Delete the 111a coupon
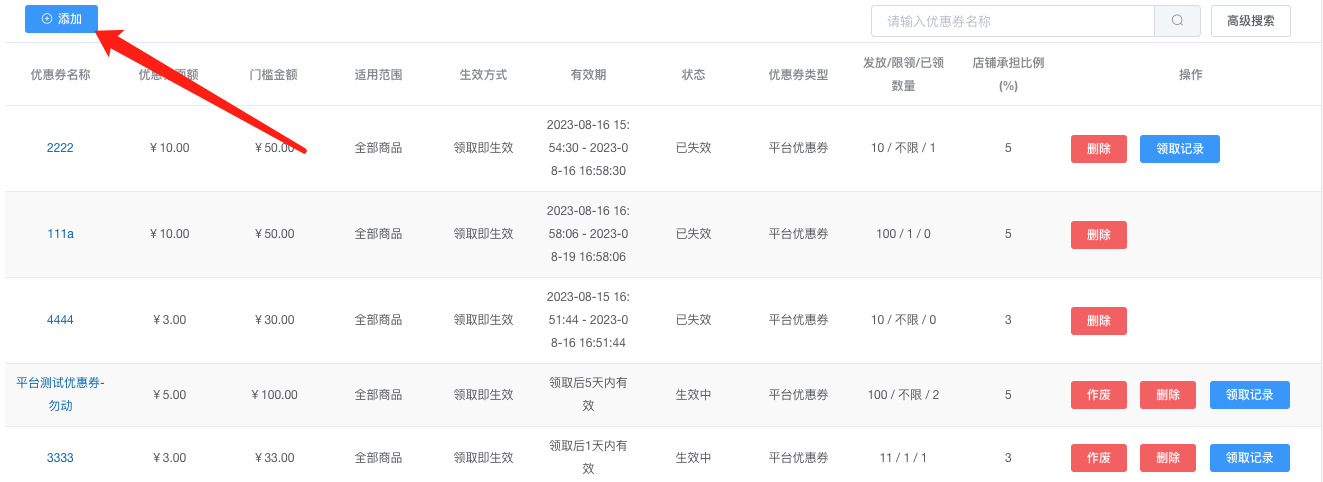This screenshot has width=1323, height=482. [x=1098, y=235]
